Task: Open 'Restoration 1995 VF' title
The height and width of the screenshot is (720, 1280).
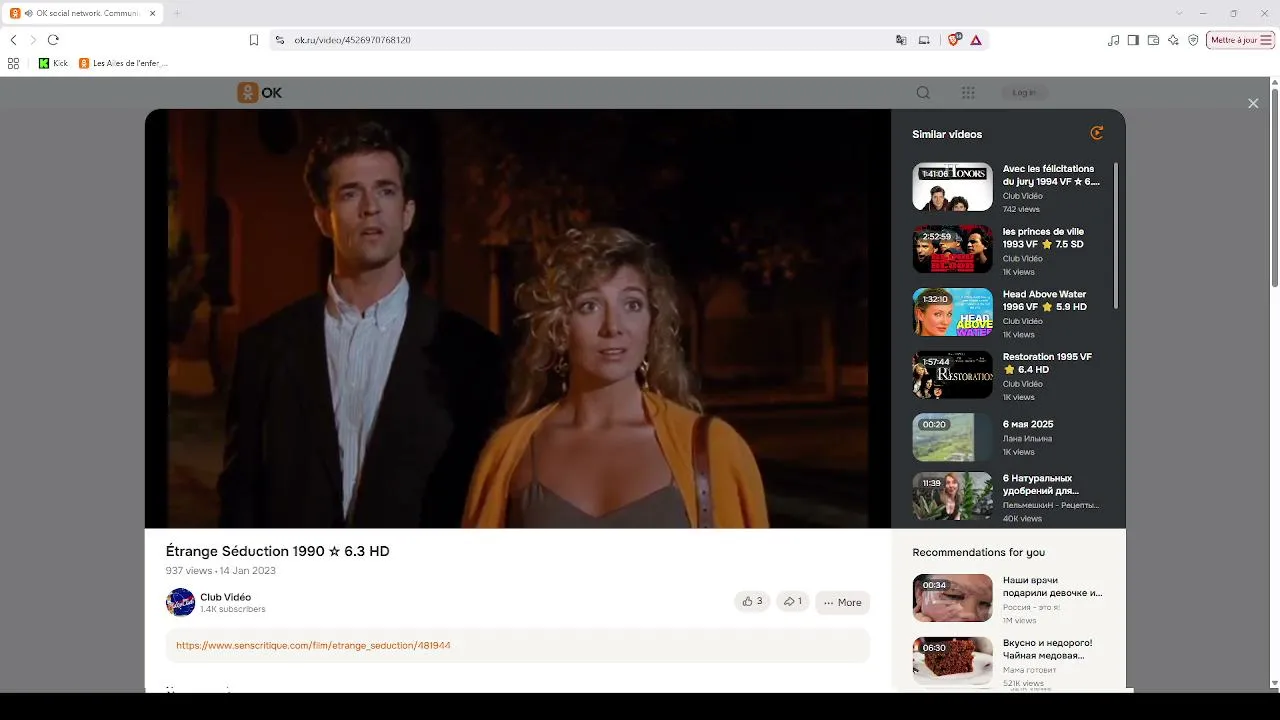Action: [x=1047, y=363]
